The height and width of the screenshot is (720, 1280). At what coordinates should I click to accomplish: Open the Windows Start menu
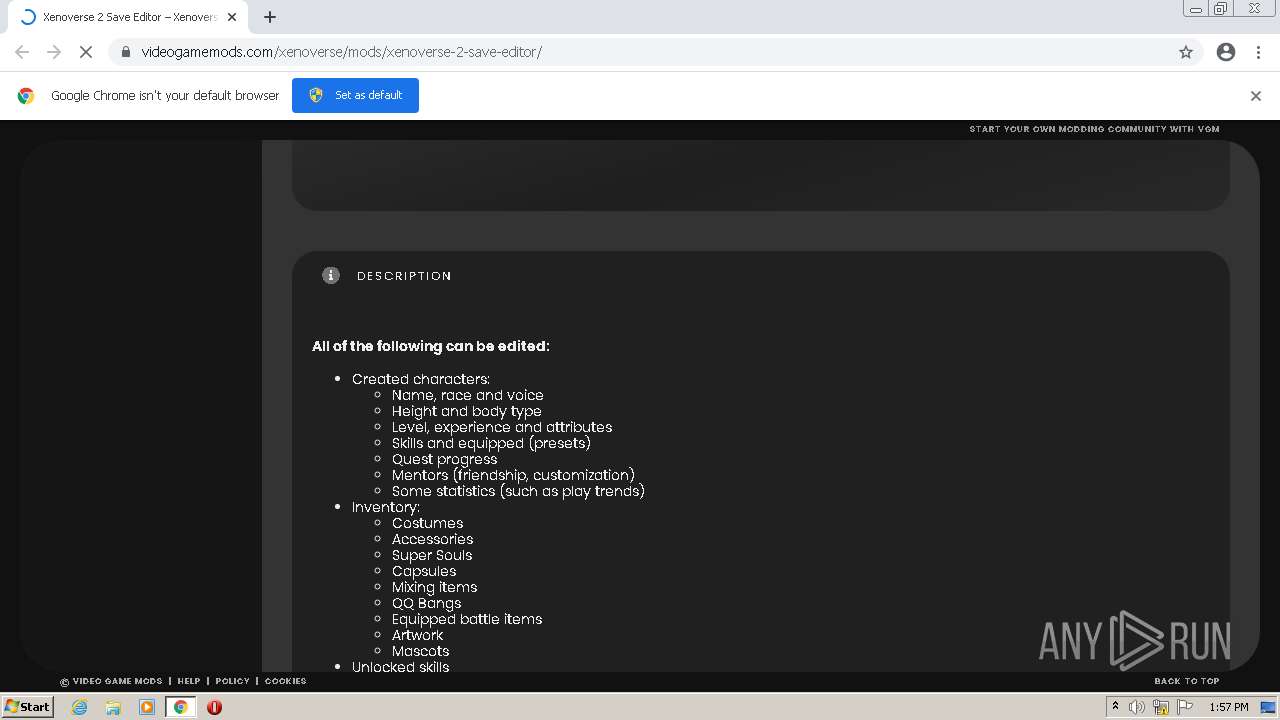tap(27, 706)
